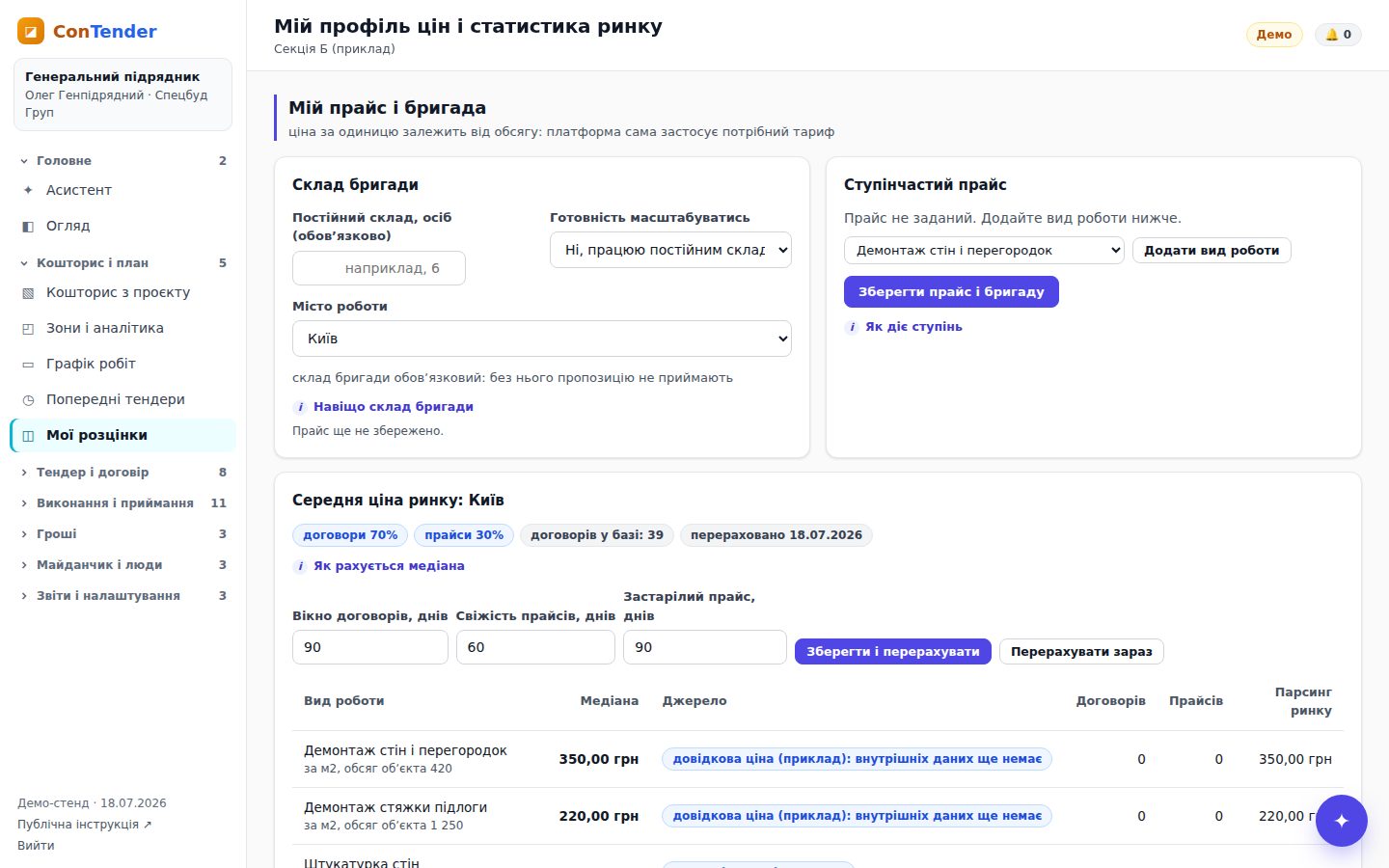Screen dimensions: 1389x868
Task: Click the Перерахувати зараз button
Action: [1081, 651]
